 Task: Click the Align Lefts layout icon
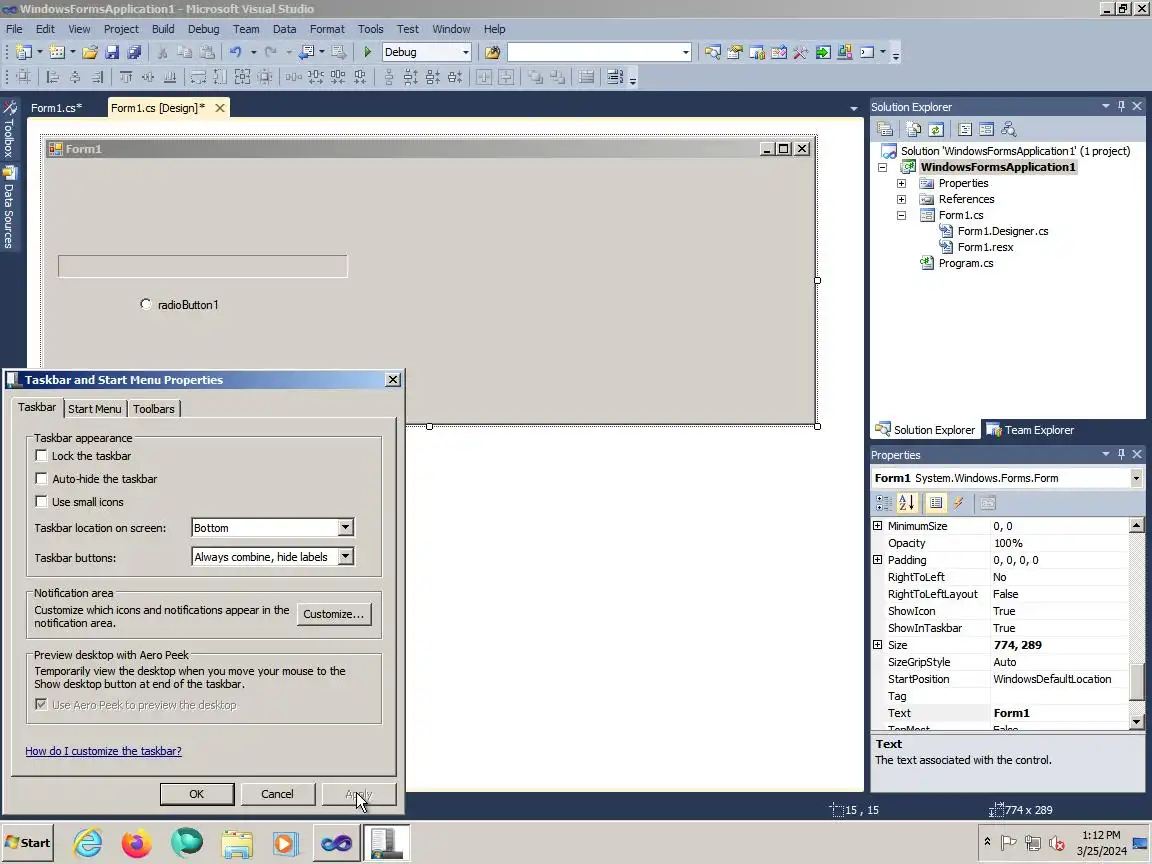coord(52,76)
